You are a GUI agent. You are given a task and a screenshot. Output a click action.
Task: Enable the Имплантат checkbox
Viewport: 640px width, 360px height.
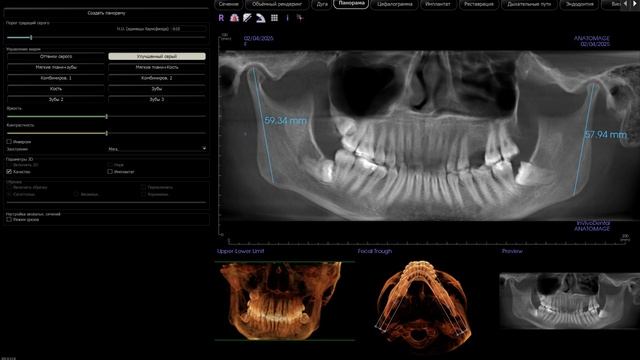pos(110,172)
